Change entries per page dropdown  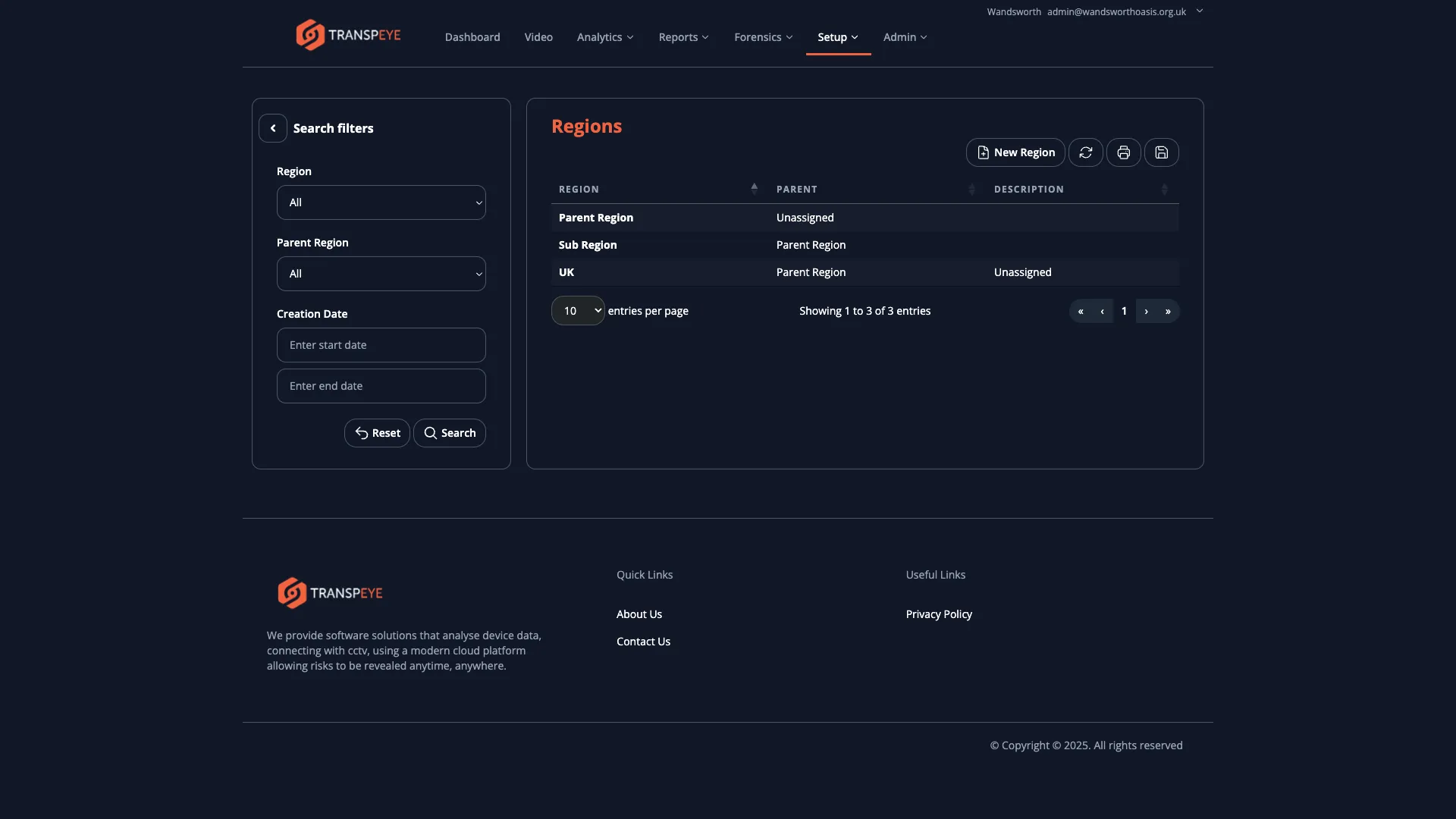click(x=578, y=311)
